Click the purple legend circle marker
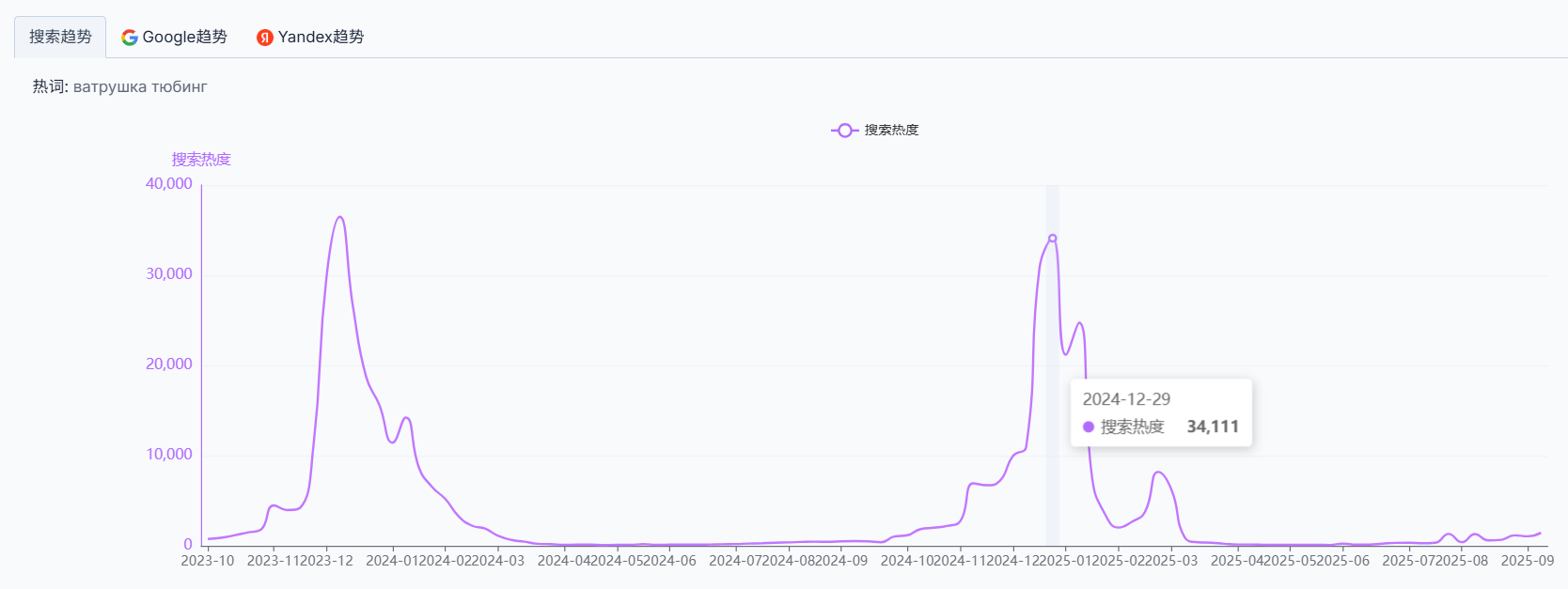The image size is (1568, 589). [x=844, y=130]
